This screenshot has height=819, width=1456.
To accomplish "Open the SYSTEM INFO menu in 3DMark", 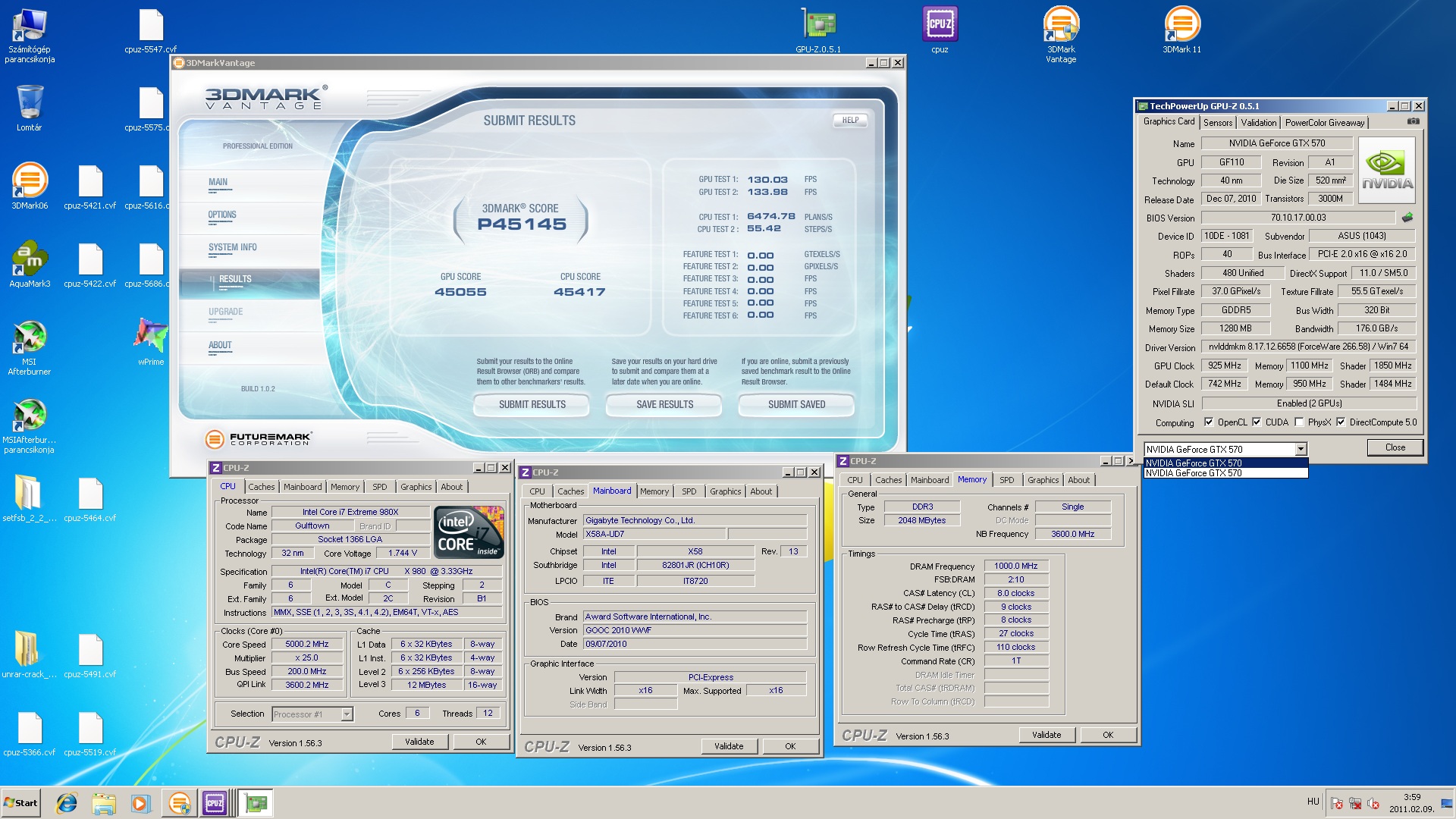I will click(233, 247).
